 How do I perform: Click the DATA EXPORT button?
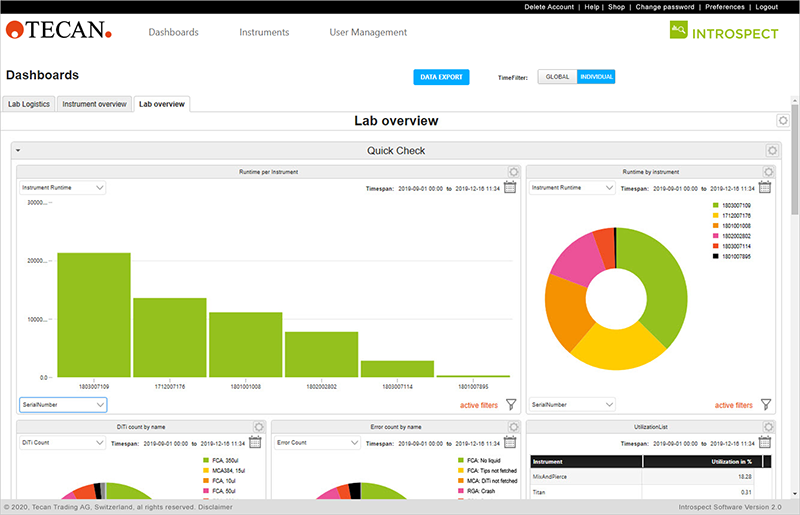tap(441, 77)
